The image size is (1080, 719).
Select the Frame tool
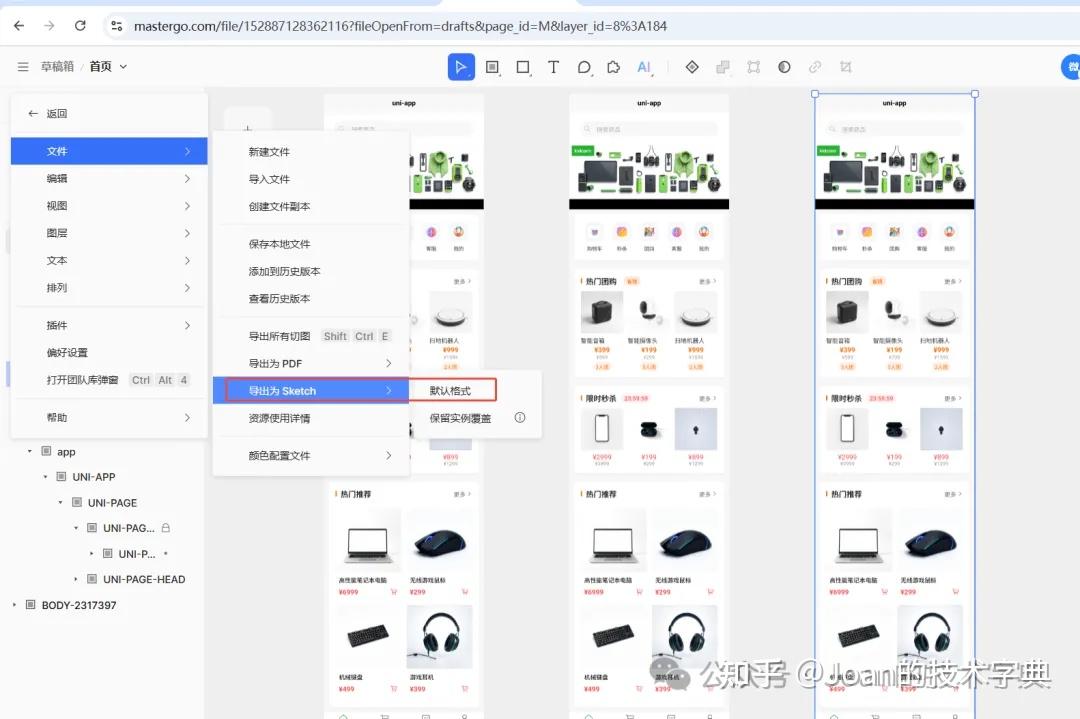493,67
